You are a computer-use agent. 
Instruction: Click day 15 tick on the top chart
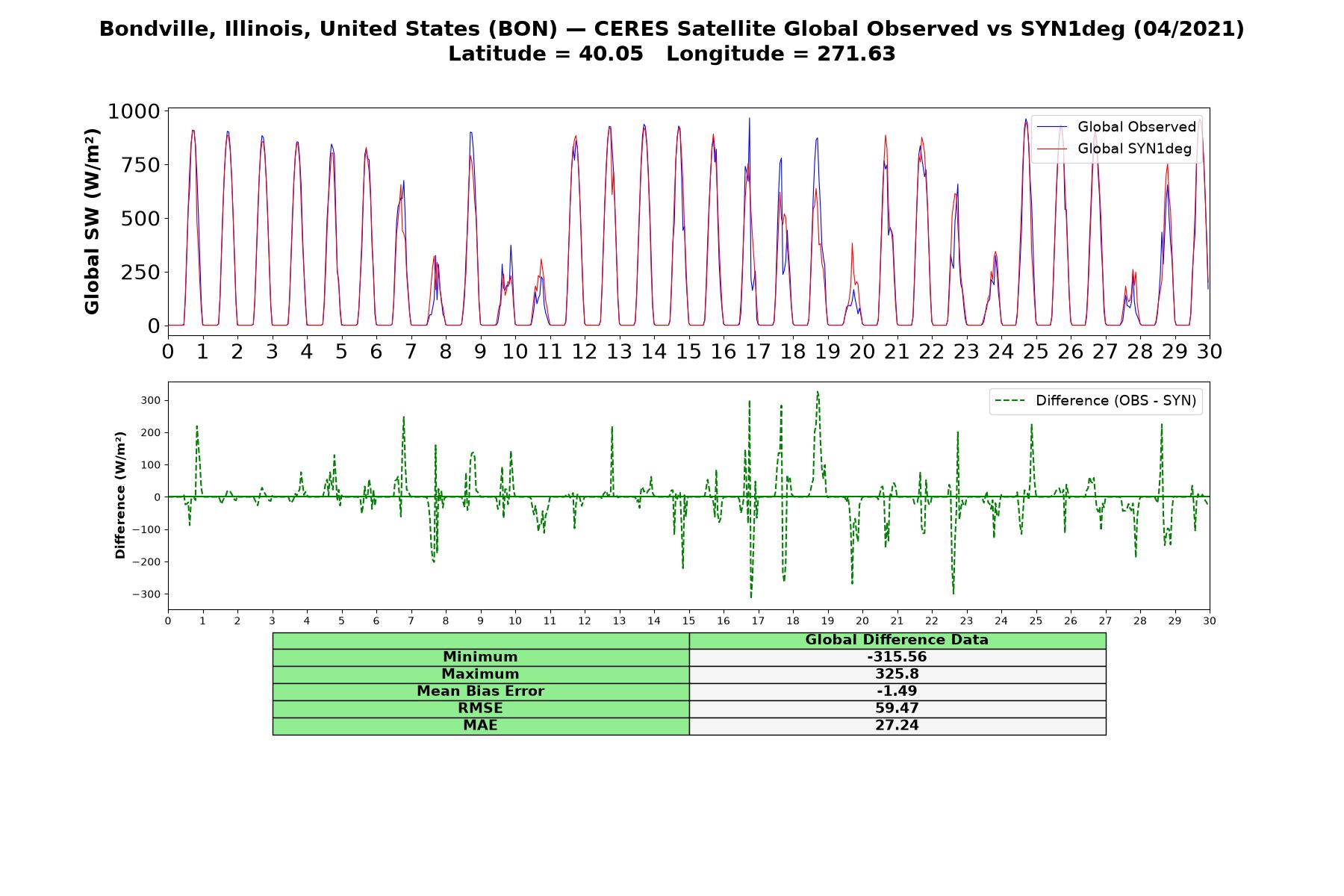pyautogui.click(x=688, y=351)
